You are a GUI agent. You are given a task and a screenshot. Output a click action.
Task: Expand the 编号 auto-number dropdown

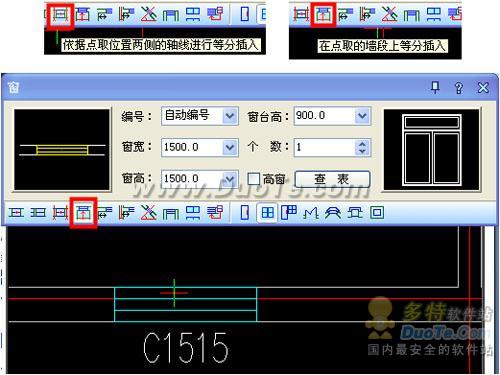[230, 116]
